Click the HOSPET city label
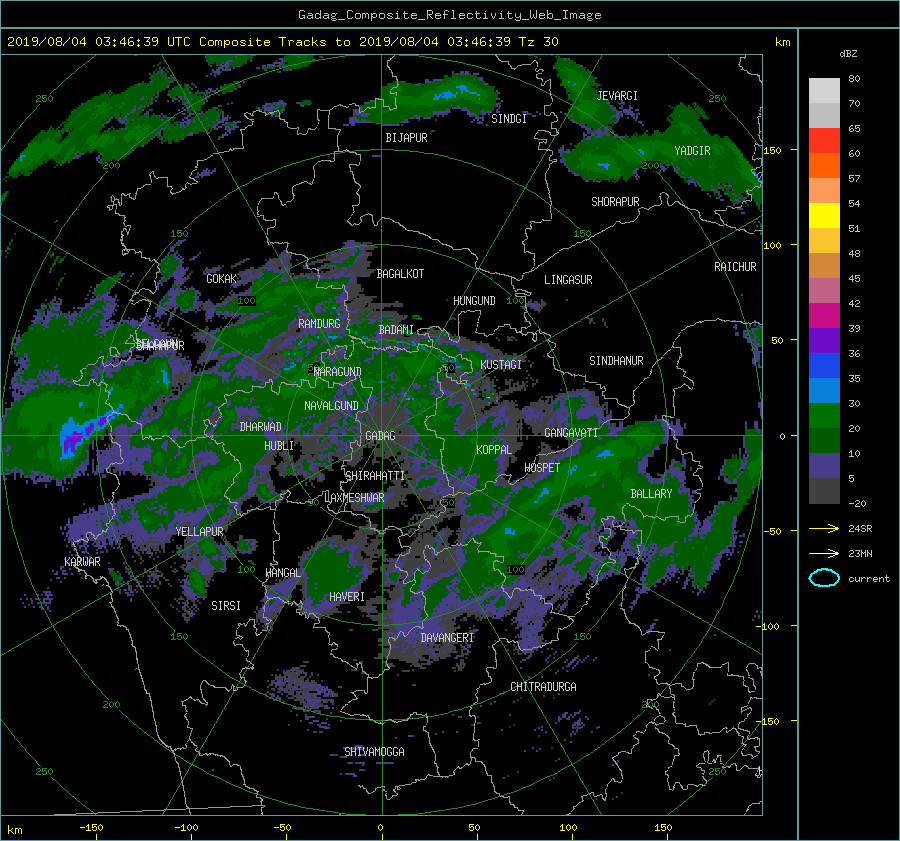Image resolution: width=900 pixels, height=841 pixels. point(542,468)
